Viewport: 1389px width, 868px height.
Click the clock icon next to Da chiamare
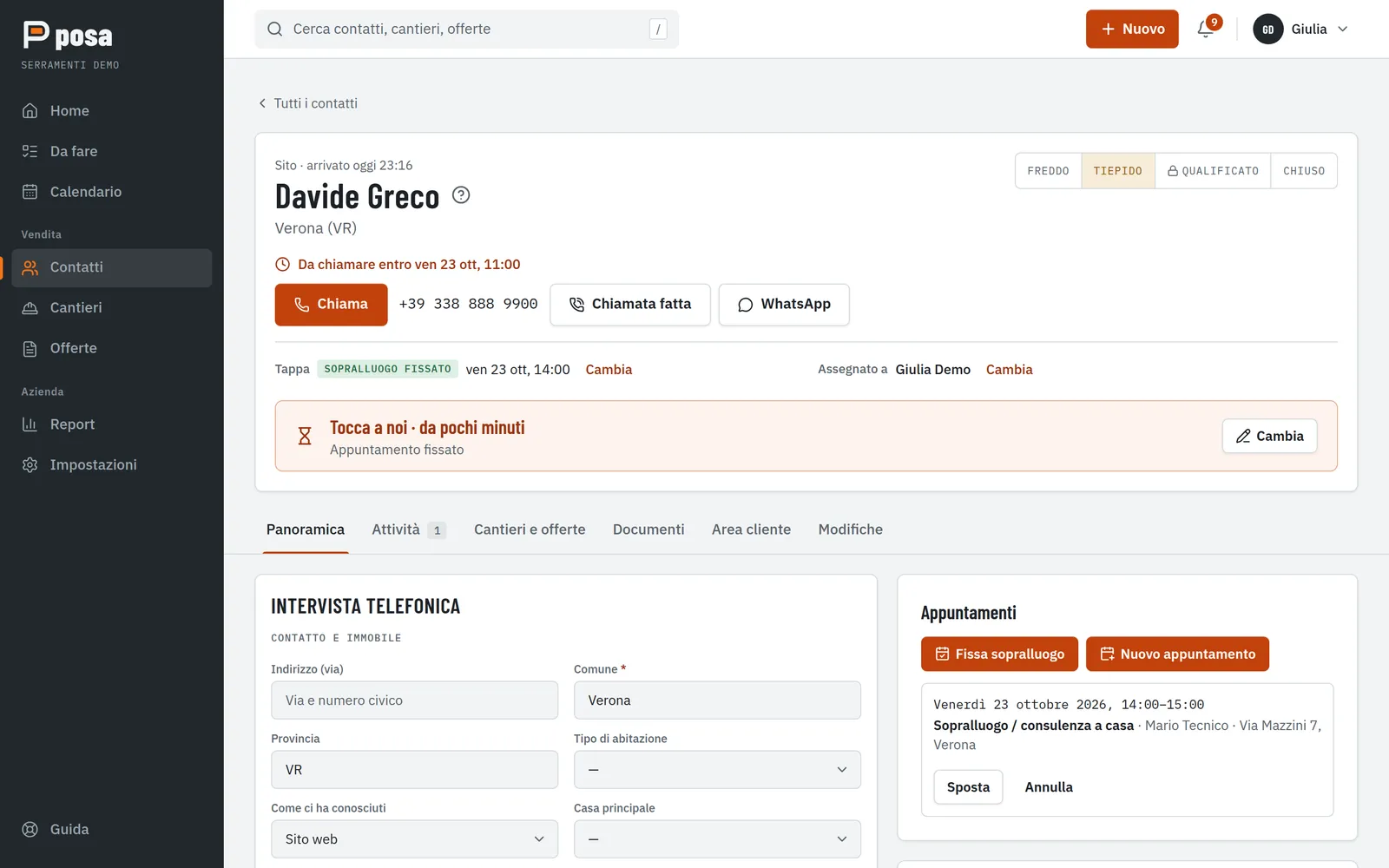tap(282, 265)
